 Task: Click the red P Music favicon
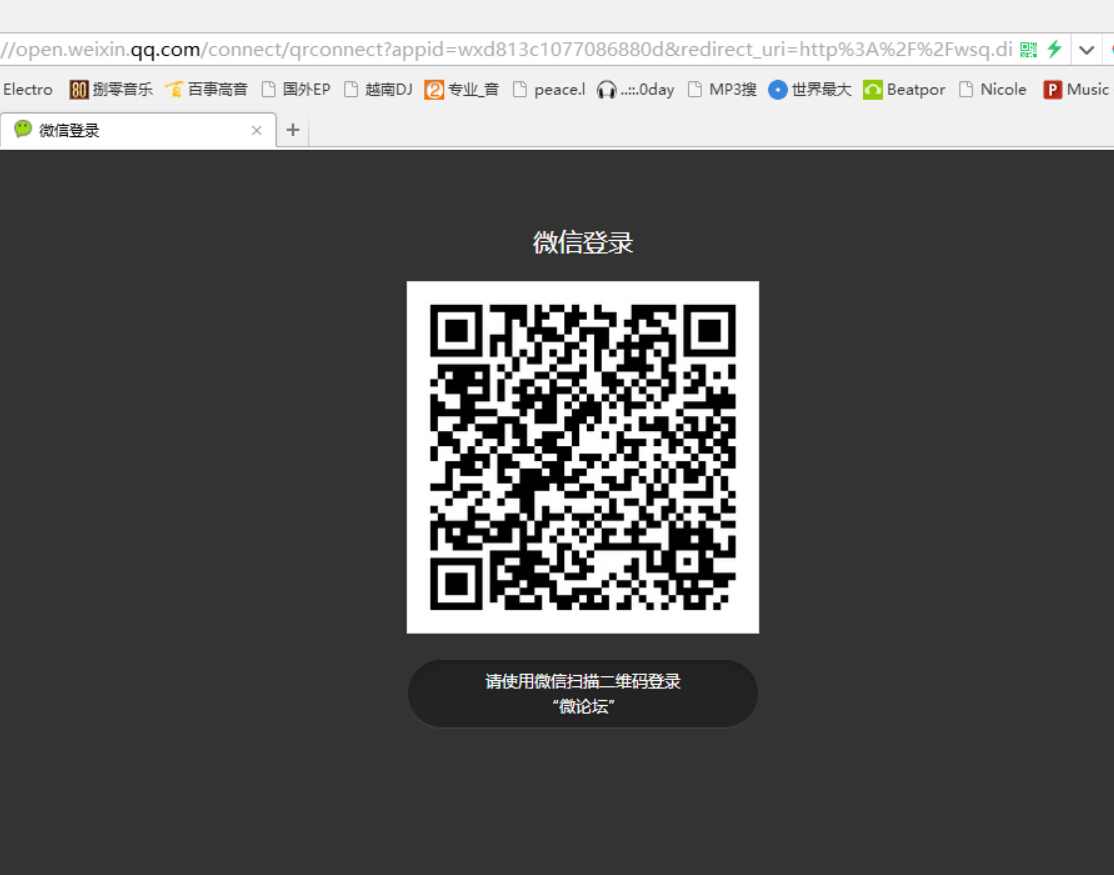pyautogui.click(x=1052, y=89)
